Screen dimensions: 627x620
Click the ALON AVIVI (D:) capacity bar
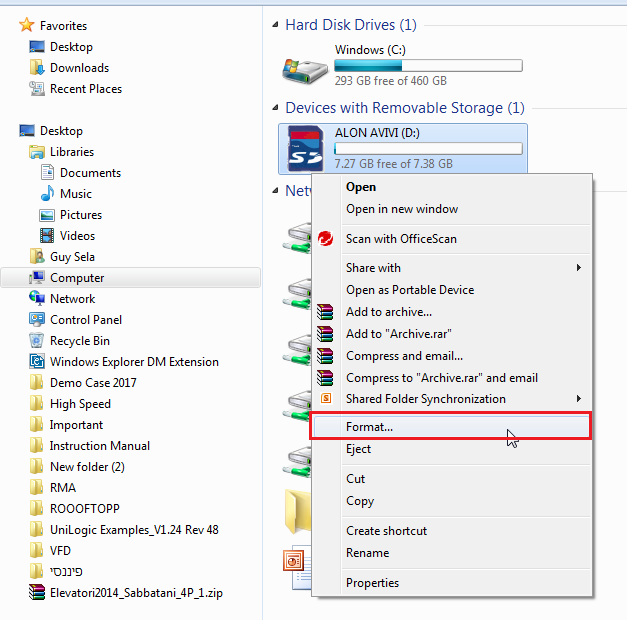click(428, 149)
